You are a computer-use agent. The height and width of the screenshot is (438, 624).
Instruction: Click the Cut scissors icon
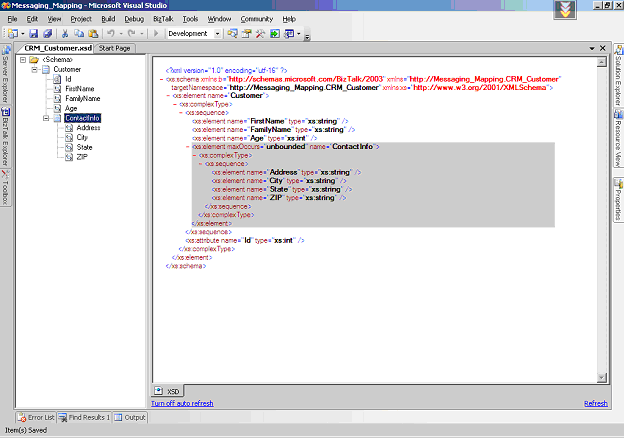click(65, 34)
